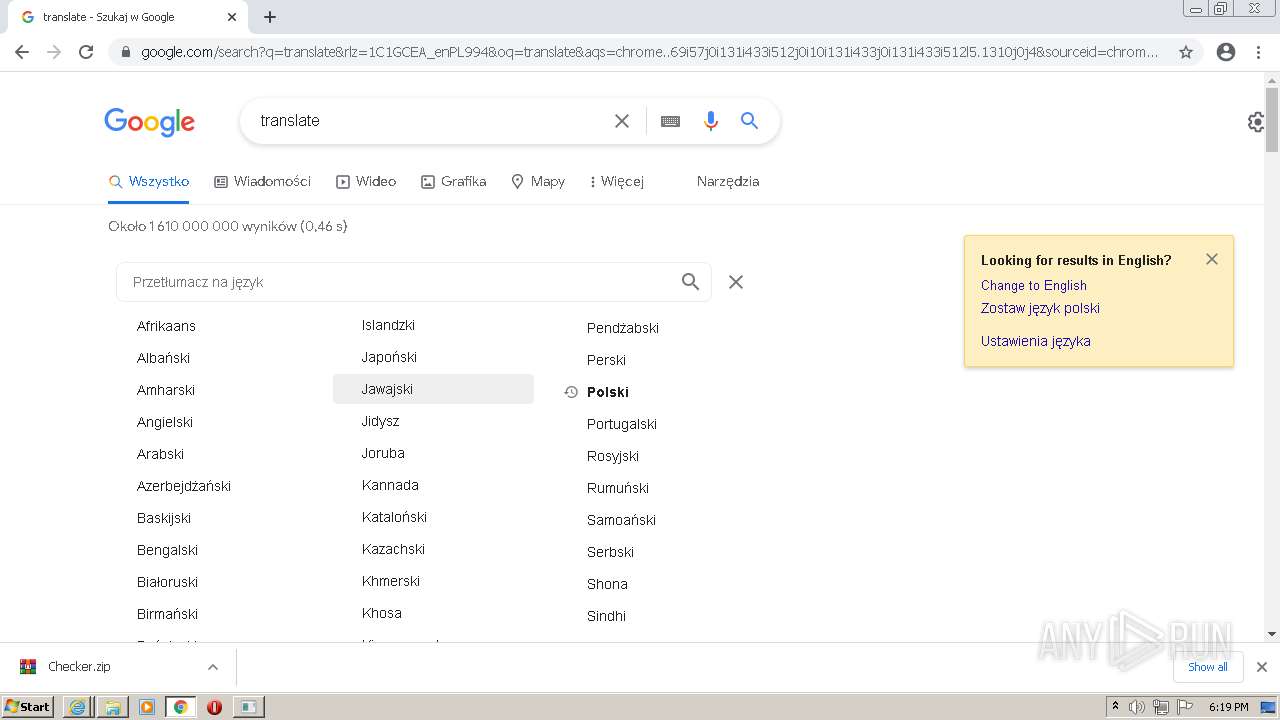Click the magnifier in the language search field
Viewport: 1280px width, 720px height.
[x=690, y=282]
